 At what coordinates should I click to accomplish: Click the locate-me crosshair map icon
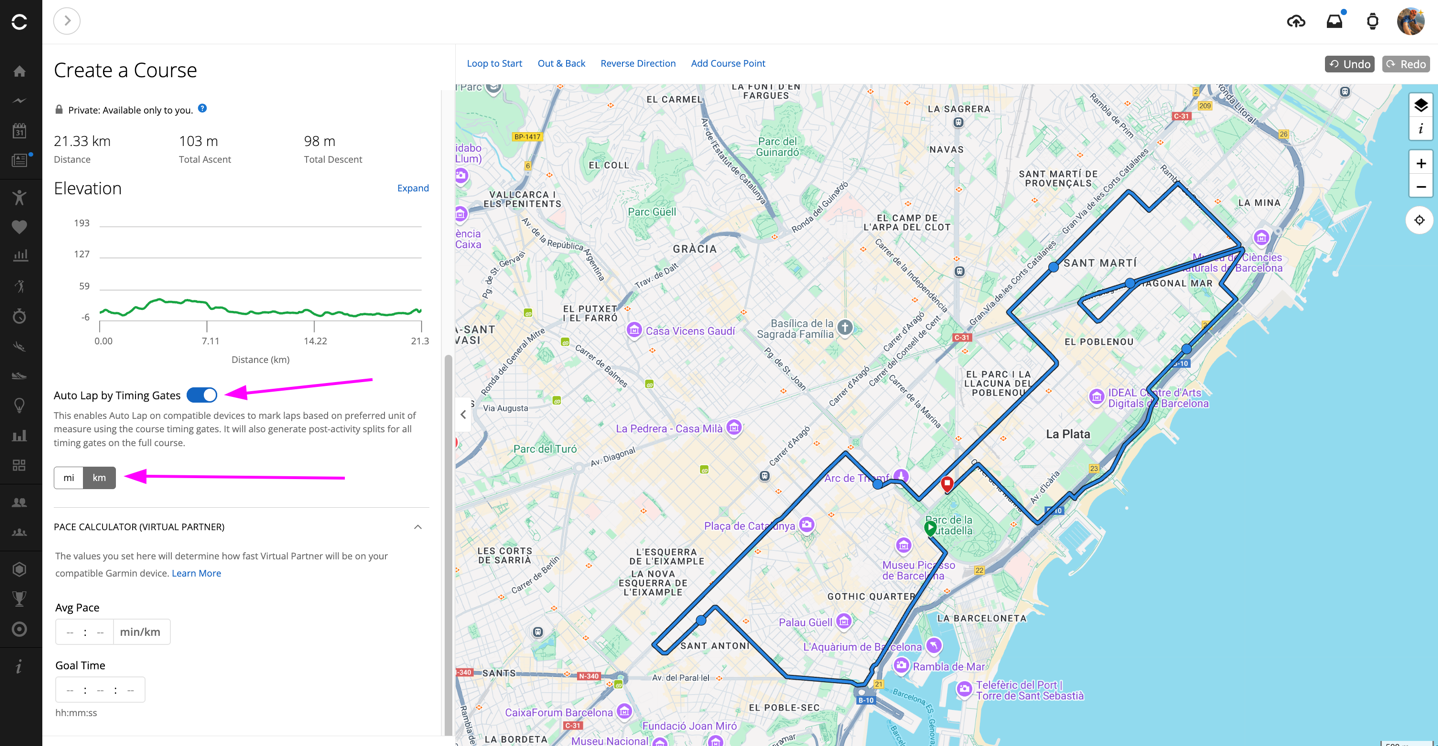coord(1419,220)
